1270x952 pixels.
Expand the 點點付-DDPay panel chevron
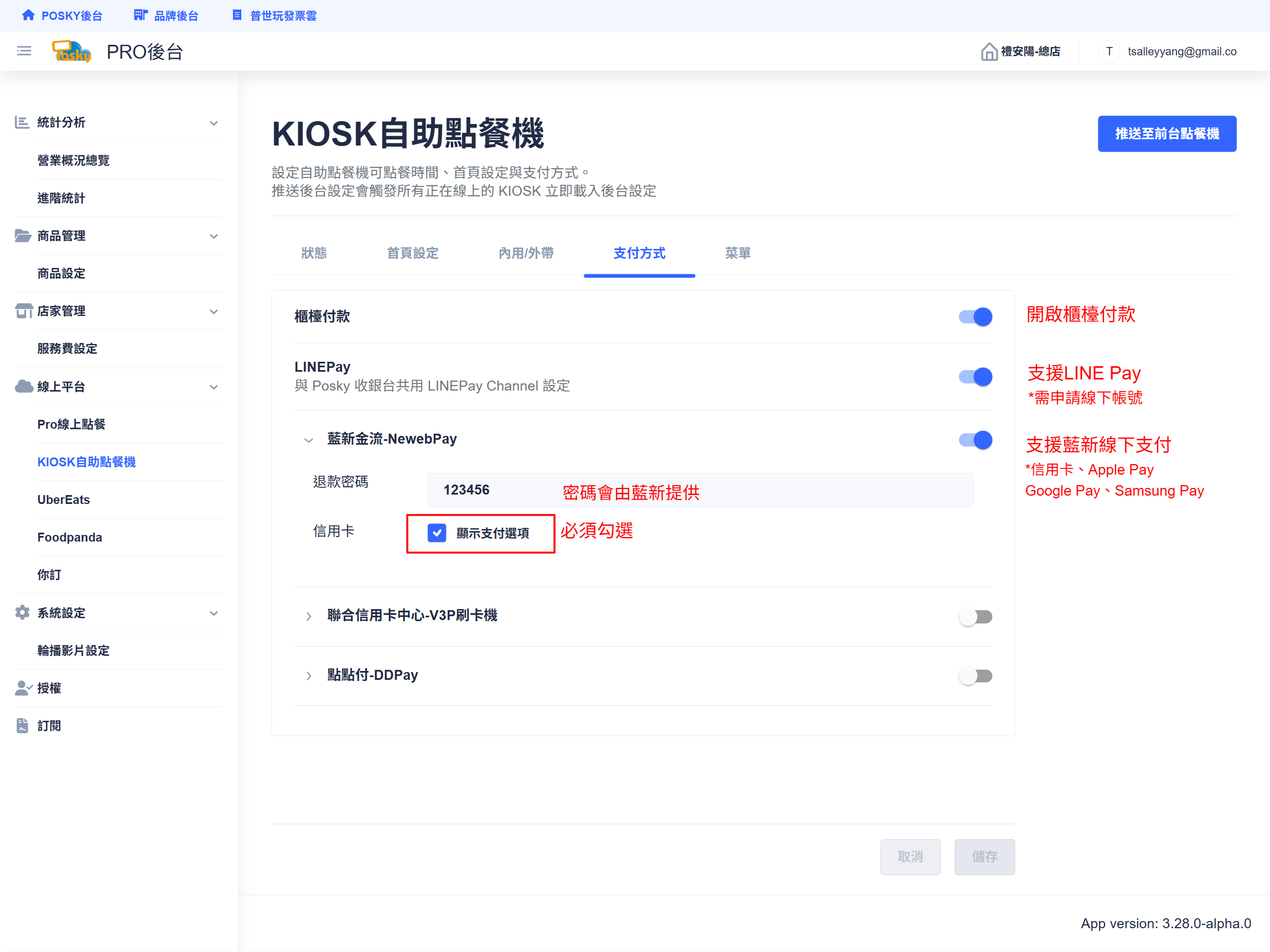tap(308, 676)
